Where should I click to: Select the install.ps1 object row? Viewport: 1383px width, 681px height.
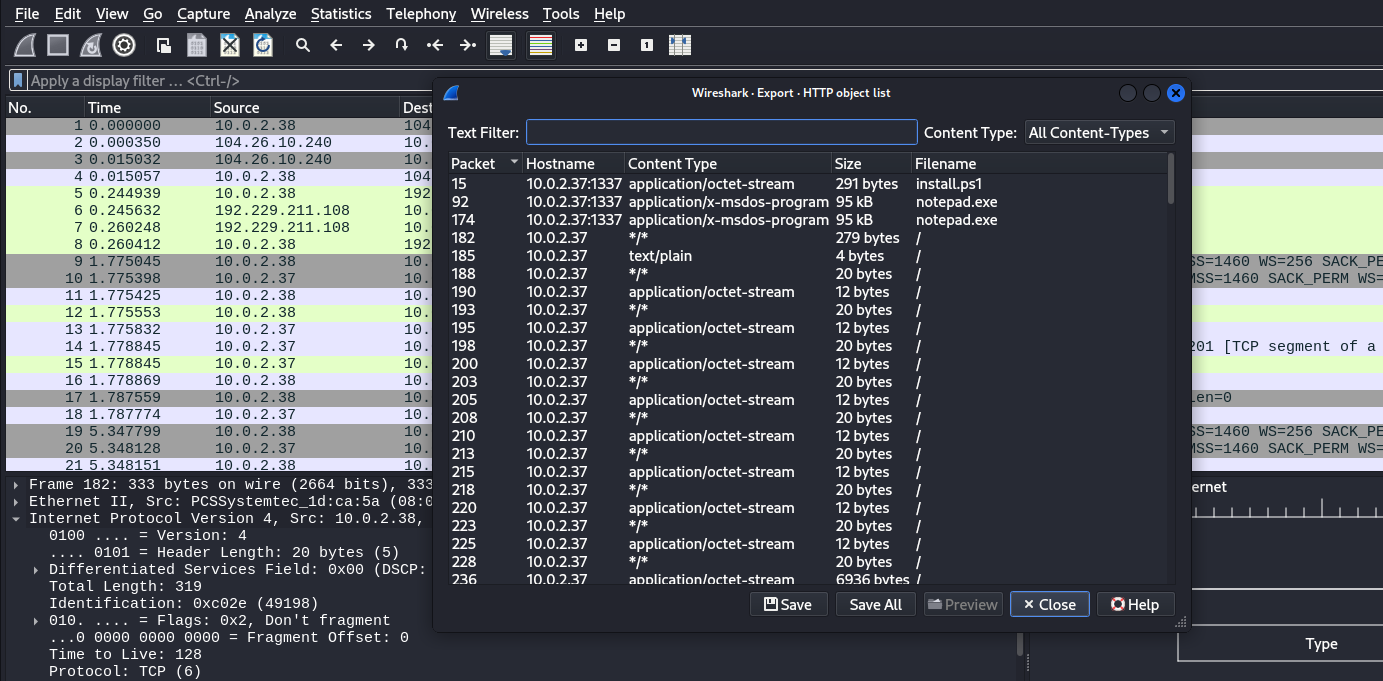[x=807, y=184]
